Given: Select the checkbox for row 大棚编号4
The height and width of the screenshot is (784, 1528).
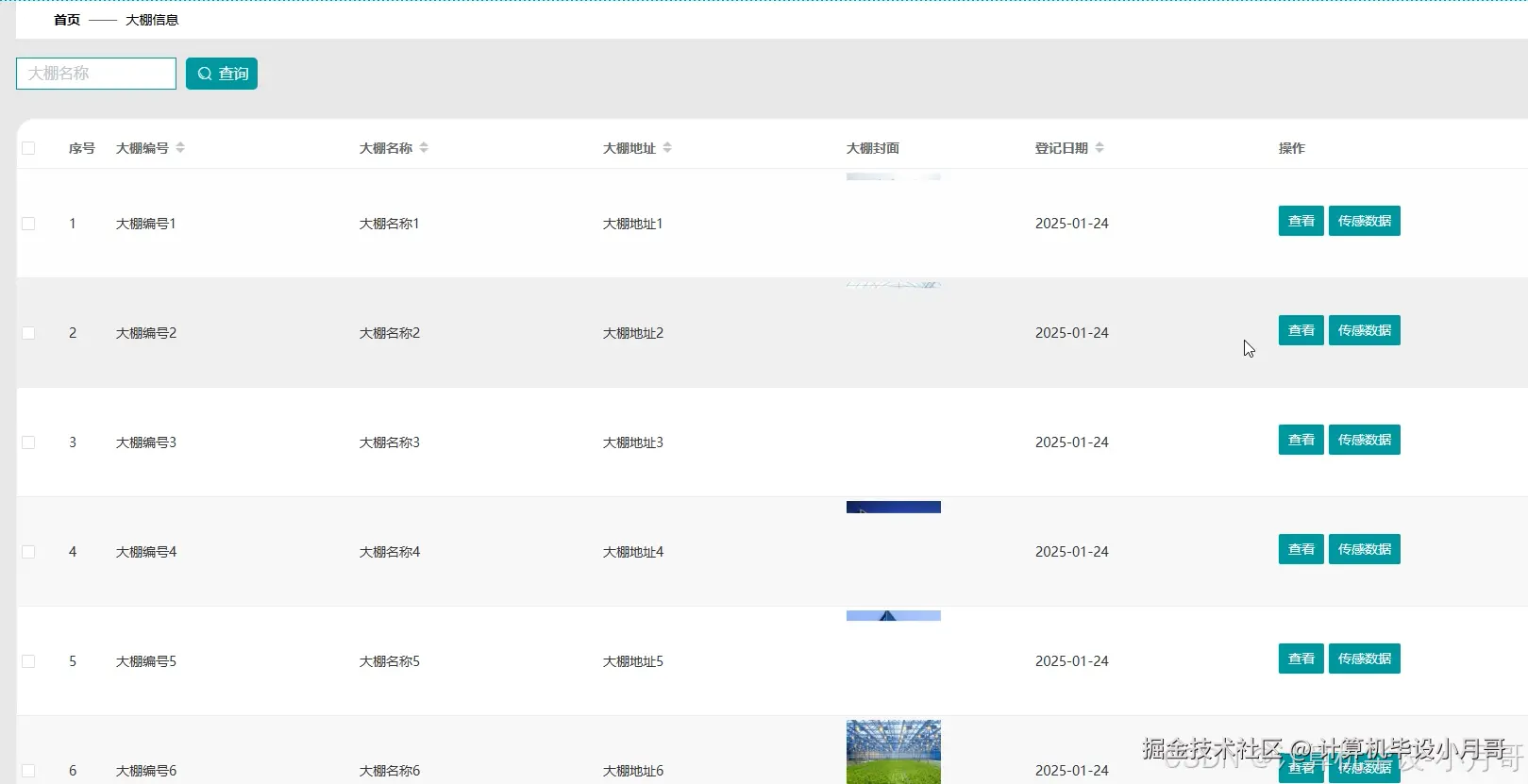Looking at the screenshot, I should [28, 552].
